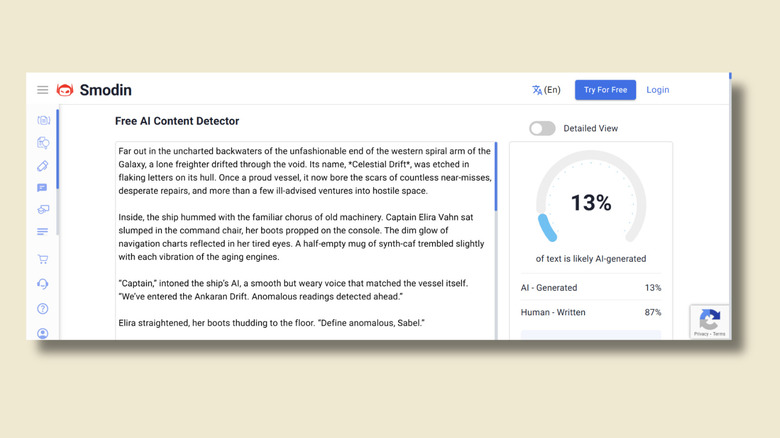Open the help question mark icon

point(42,309)
